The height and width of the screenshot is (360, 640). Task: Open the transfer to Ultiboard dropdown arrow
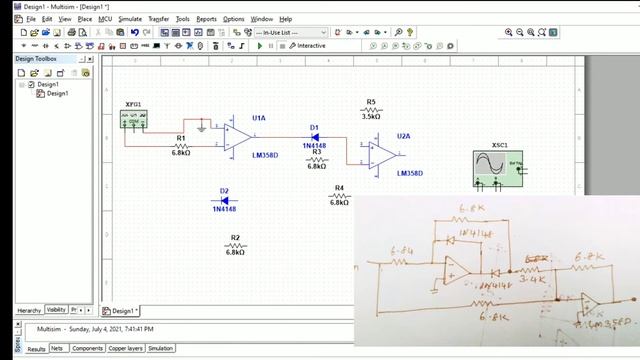point(357,32)
